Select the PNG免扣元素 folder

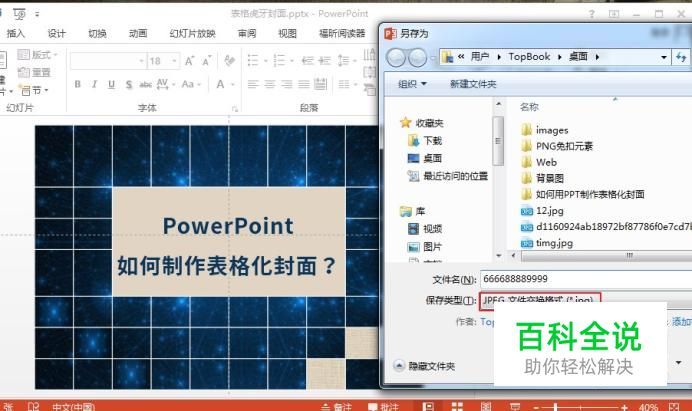[557, 146]
